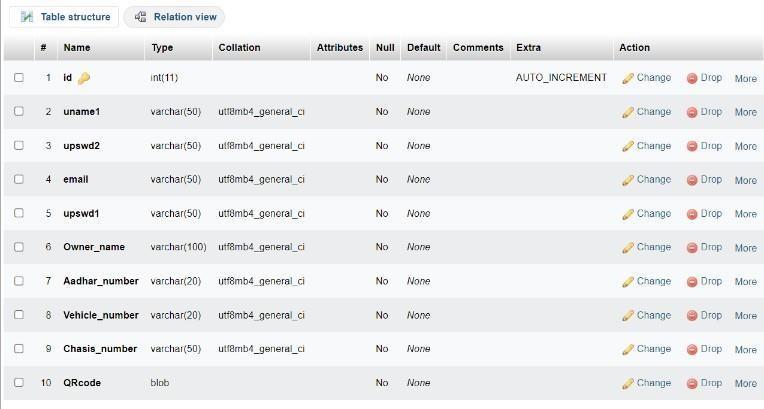Click the Table structure tab icon

(x=26, y=17)
